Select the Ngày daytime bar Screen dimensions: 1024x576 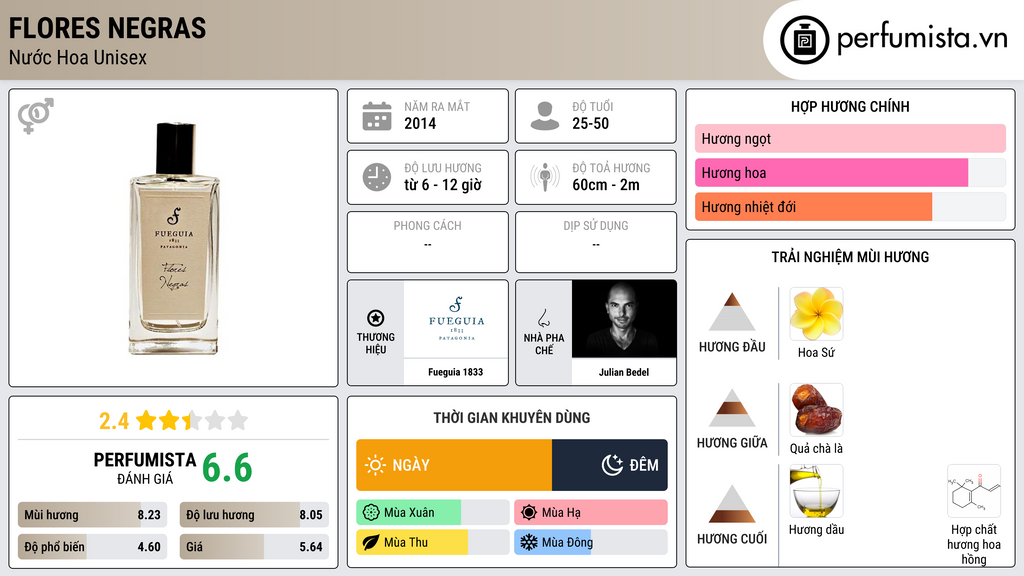[x=454, y=465]
